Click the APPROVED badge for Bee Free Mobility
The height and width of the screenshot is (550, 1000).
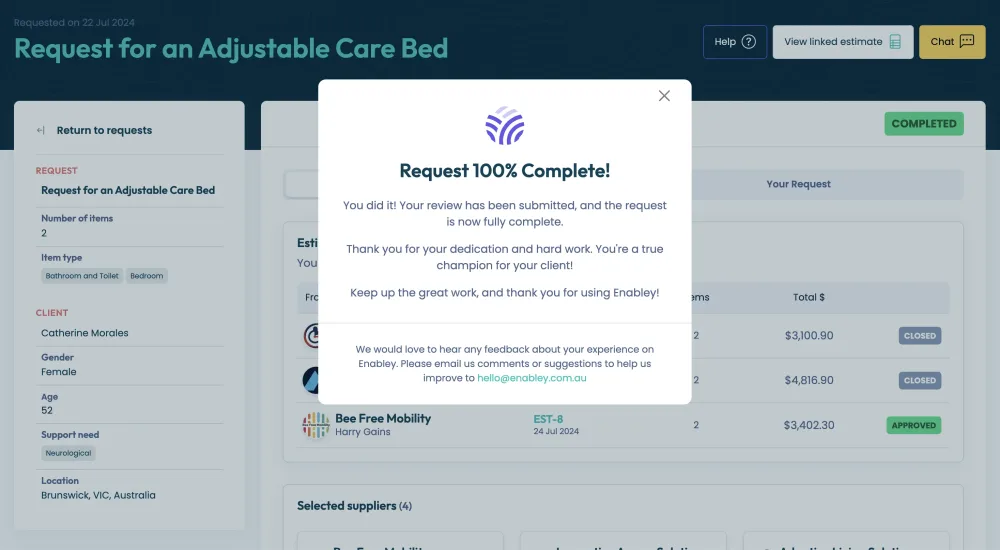click(x=913, y=425)
